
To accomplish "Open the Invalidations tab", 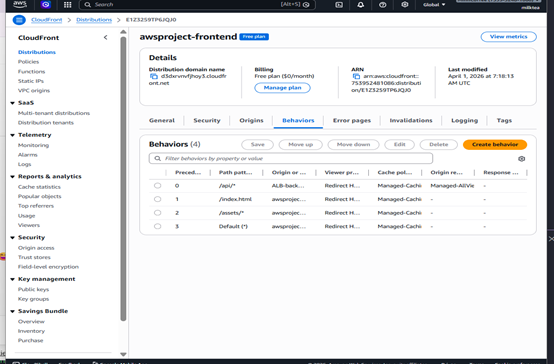I will pos(411,121).
